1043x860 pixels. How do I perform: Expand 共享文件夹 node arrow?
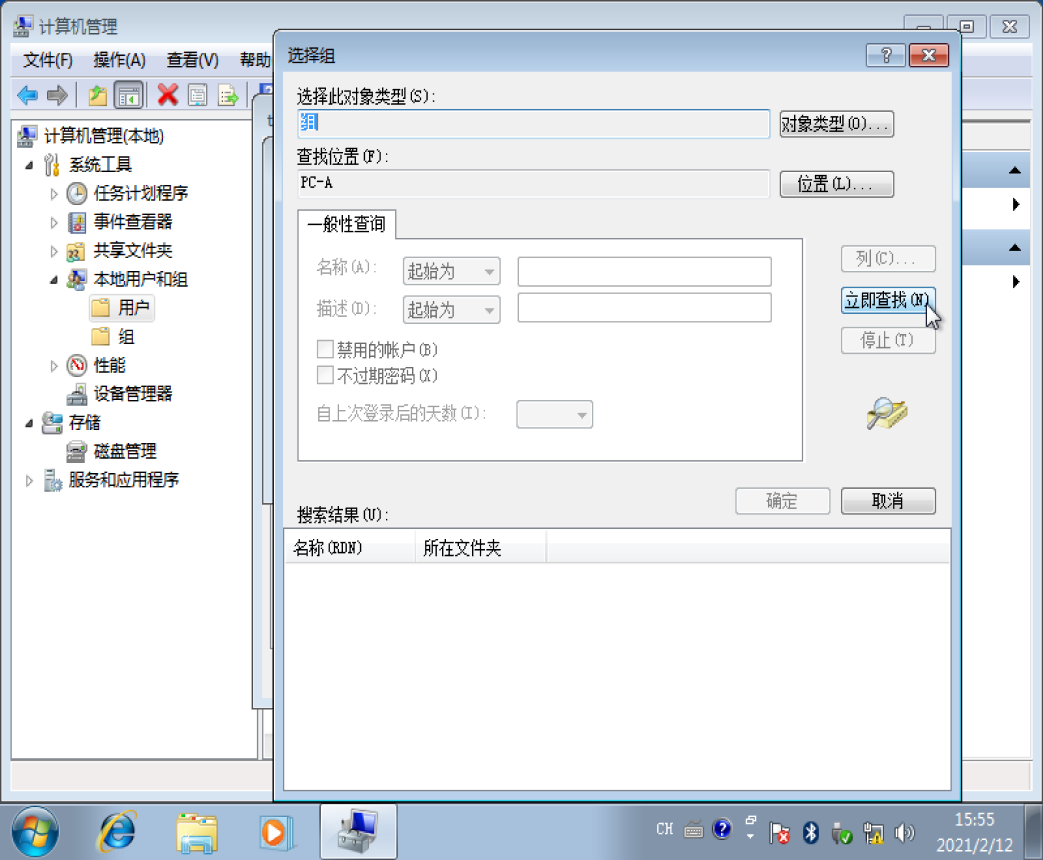click(54, 251)
